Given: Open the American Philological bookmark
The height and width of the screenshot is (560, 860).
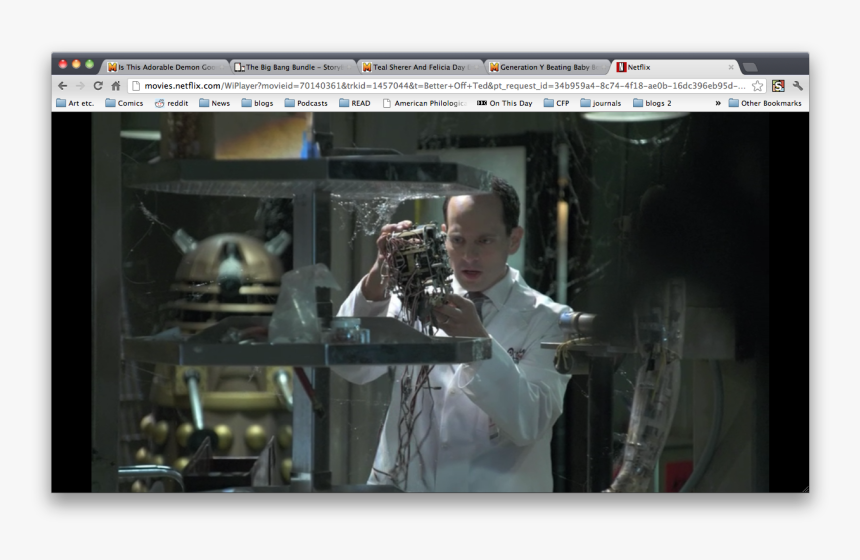Looking at the screenshot, I should [x=425, y=103].
